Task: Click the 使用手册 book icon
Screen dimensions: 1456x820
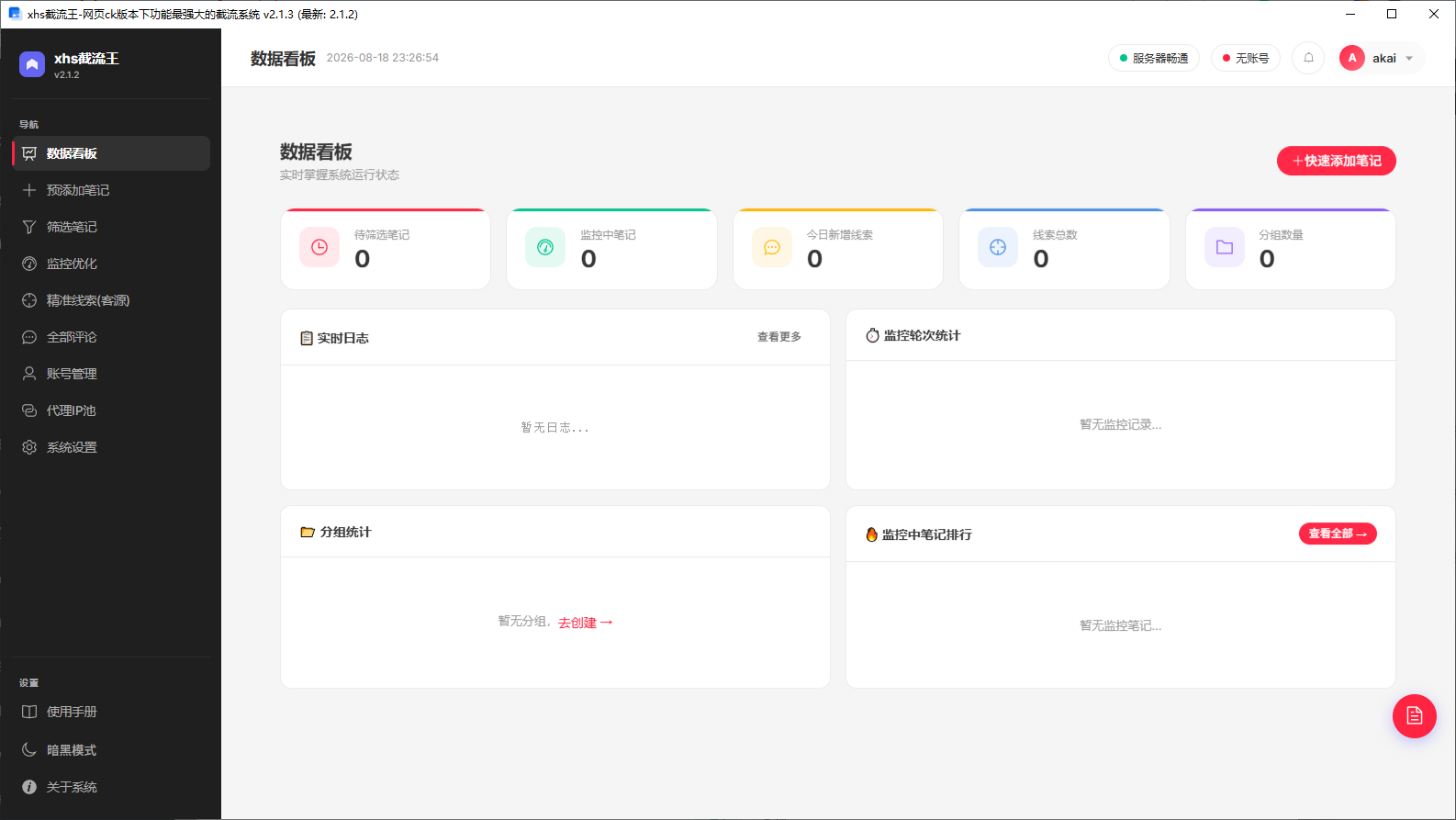Action: pyautogui.click(x=29, y=712)
